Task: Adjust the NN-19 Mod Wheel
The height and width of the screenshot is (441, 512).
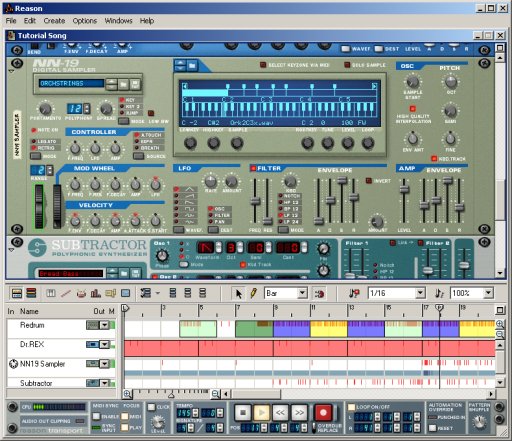Action: coord(57,206)
